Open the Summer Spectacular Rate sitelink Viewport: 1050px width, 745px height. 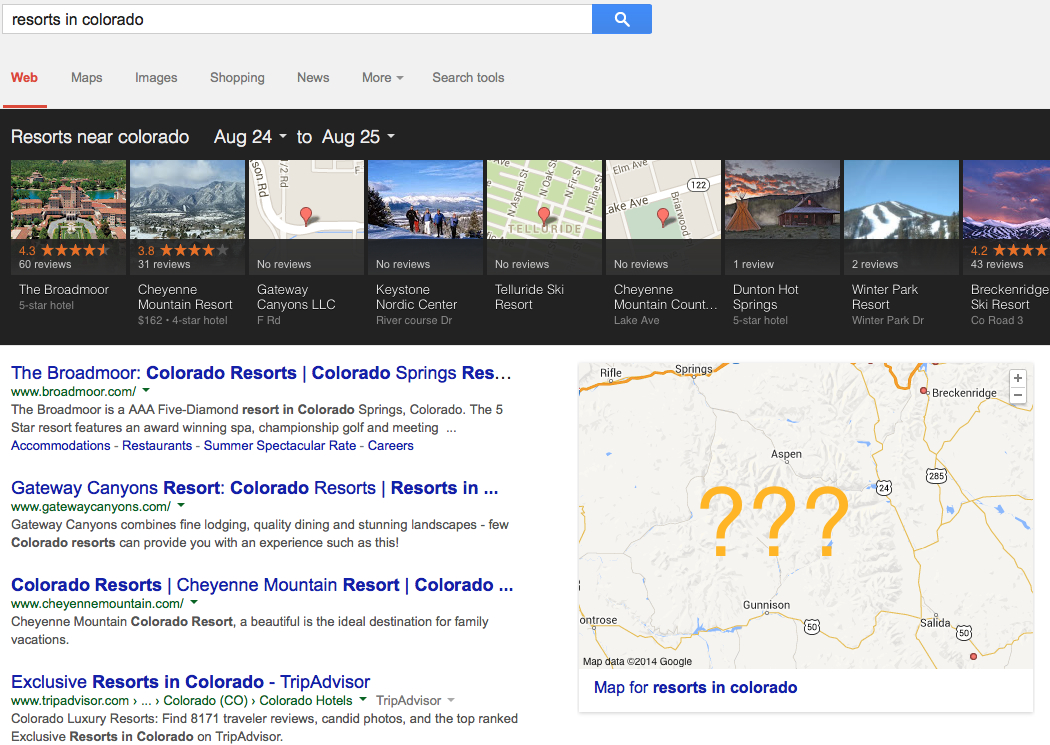click(x=280, y=446)
